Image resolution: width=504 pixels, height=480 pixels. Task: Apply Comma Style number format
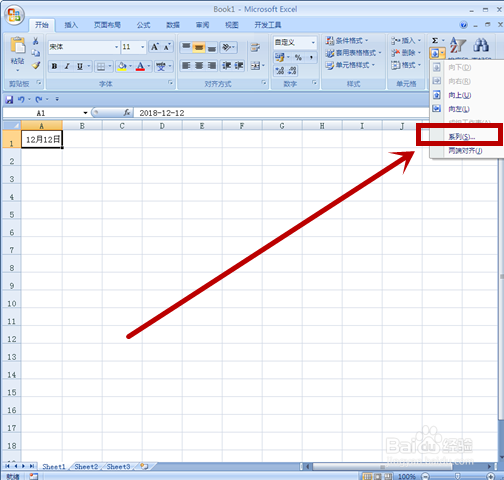[311, 58]
